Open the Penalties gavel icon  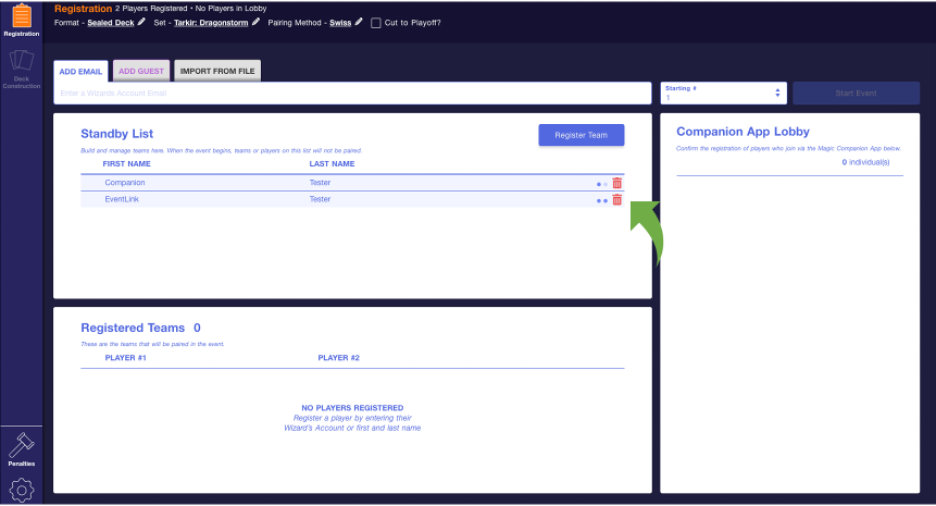point(21,449)
